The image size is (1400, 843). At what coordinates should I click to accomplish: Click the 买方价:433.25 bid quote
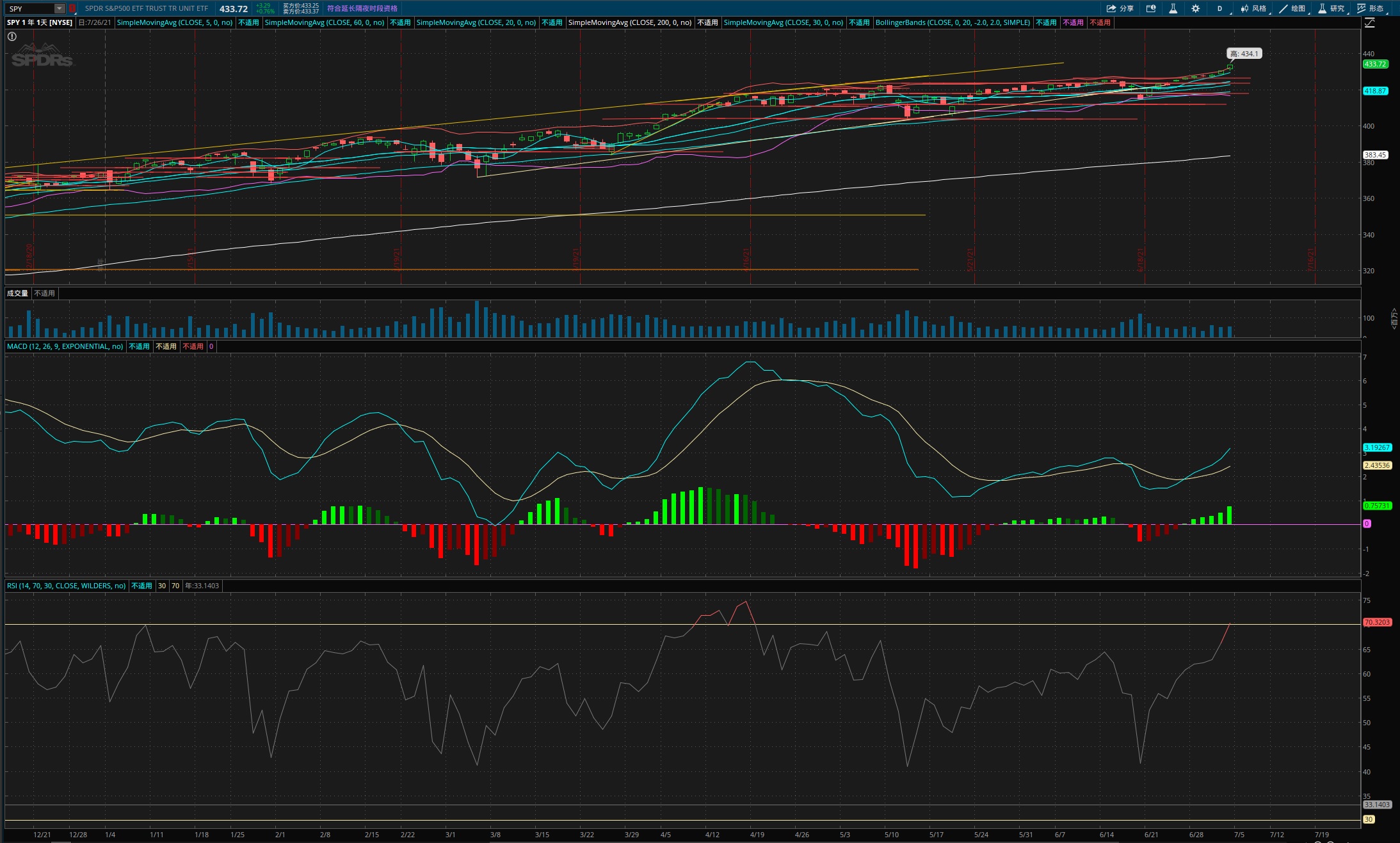click(x=301, y=6)
